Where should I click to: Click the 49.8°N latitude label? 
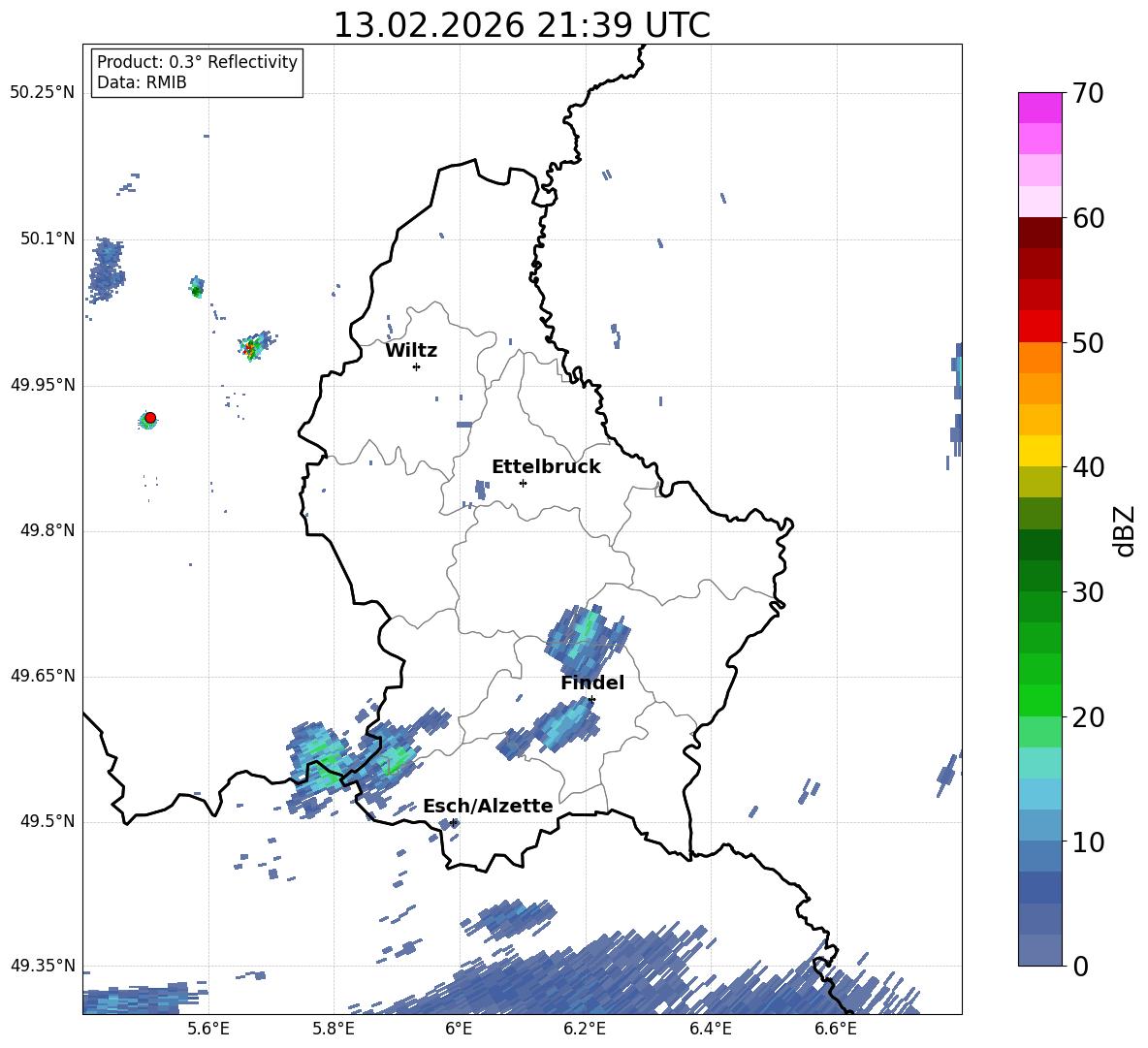pos(48,530)
